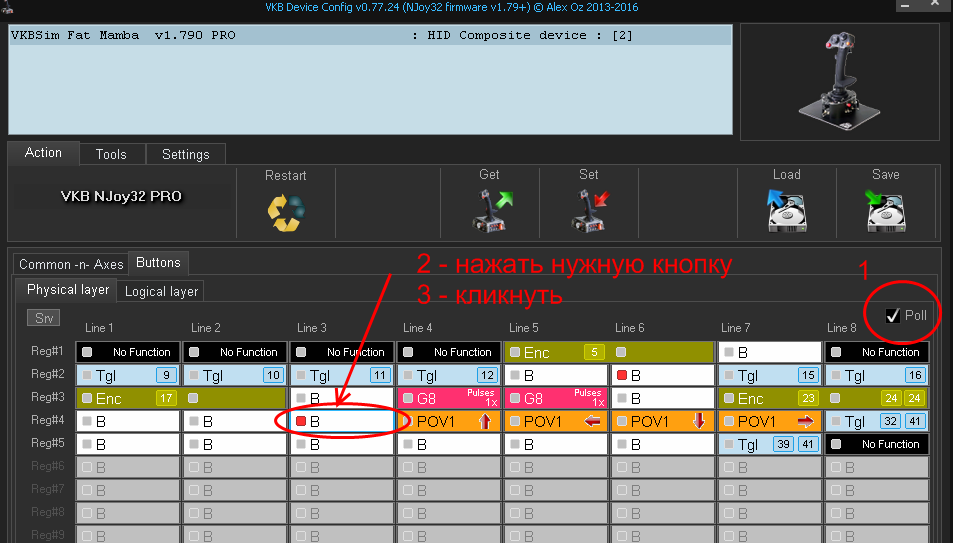Click the Enc 17 cell in Line 1
Image resolution: width=953 pixels, height=543 pixels.
[128, 398]
